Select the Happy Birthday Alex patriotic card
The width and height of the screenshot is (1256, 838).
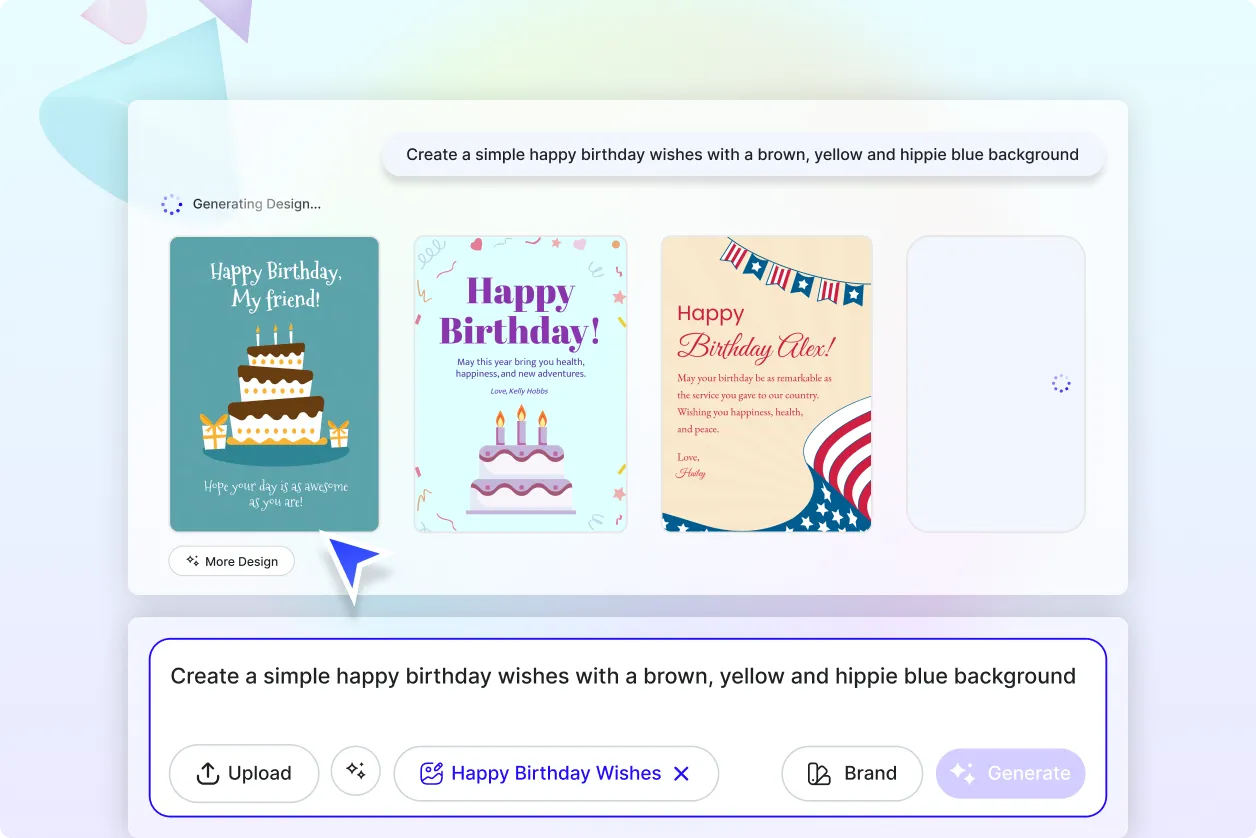[x=766, y=383]
